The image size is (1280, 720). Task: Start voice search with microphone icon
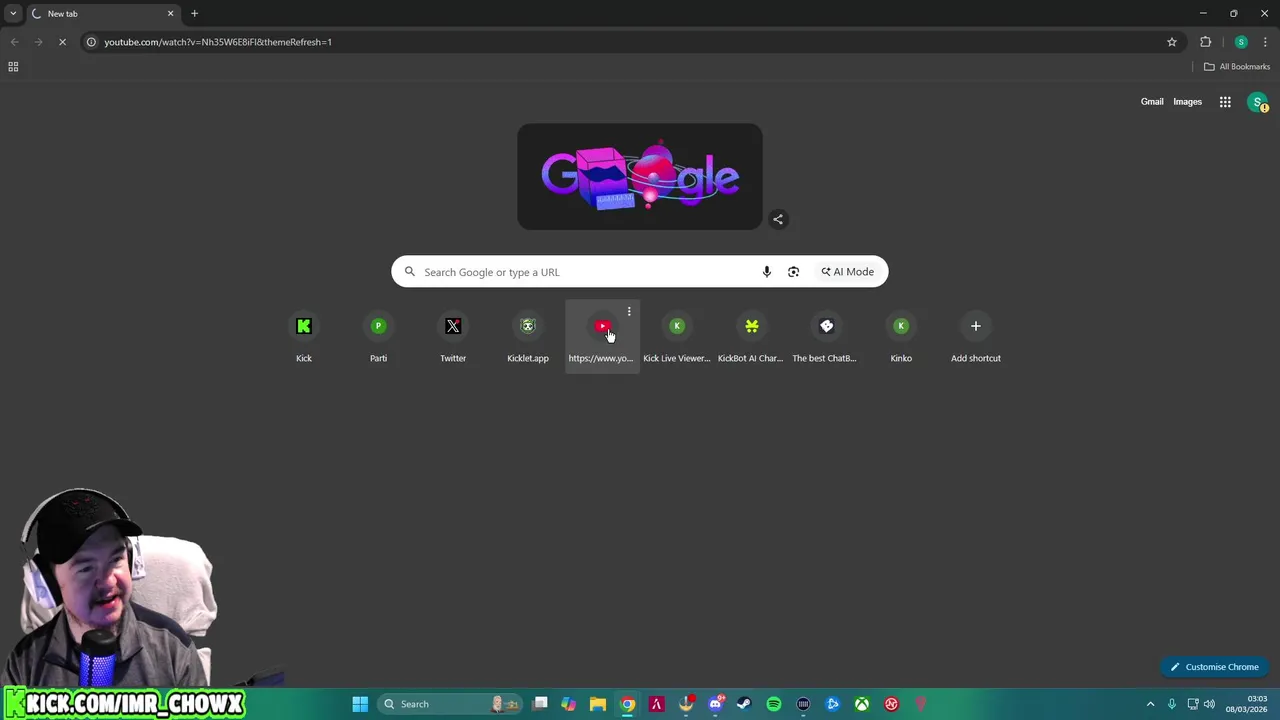[x=766, y=272]
